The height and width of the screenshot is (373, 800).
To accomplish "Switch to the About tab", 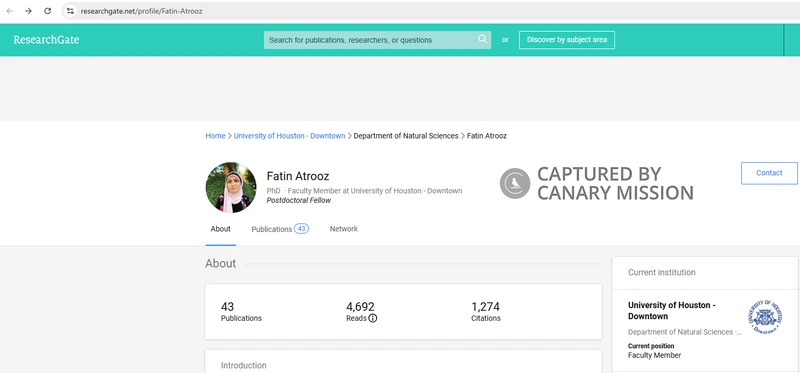I will [x=220, y=229].
